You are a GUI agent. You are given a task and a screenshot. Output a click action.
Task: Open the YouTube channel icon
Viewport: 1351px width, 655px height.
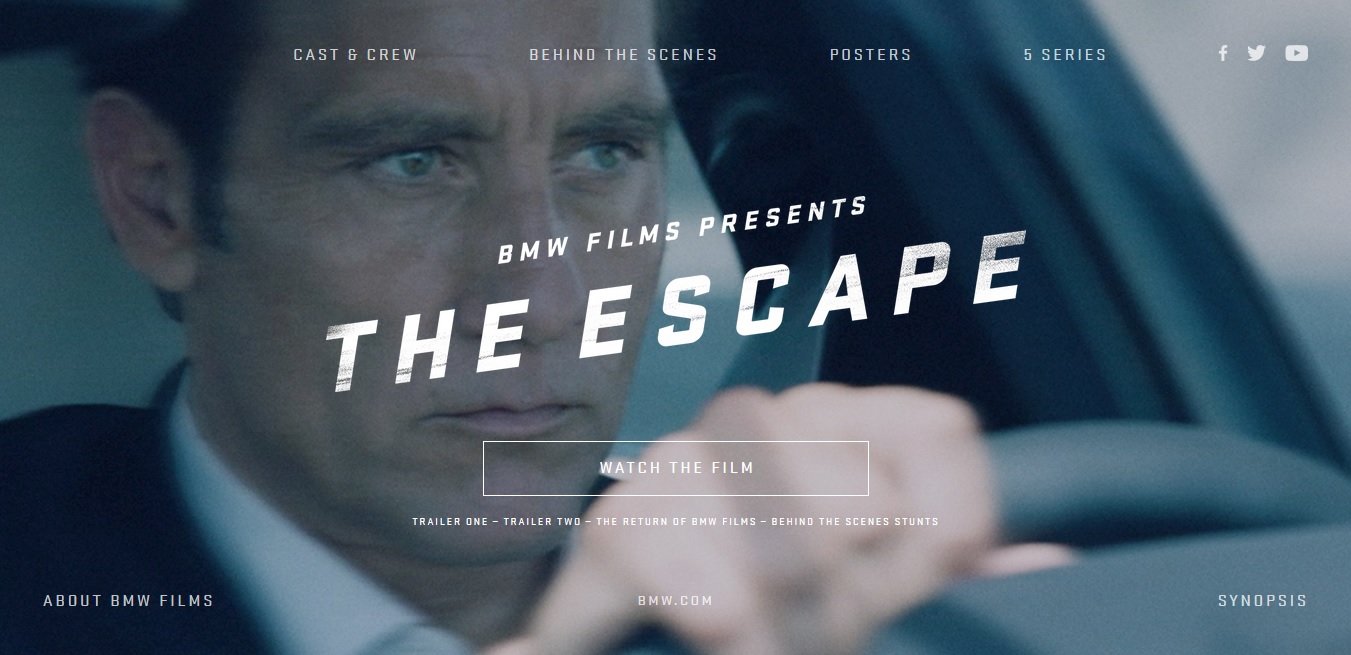click(x=1297, y=54)
